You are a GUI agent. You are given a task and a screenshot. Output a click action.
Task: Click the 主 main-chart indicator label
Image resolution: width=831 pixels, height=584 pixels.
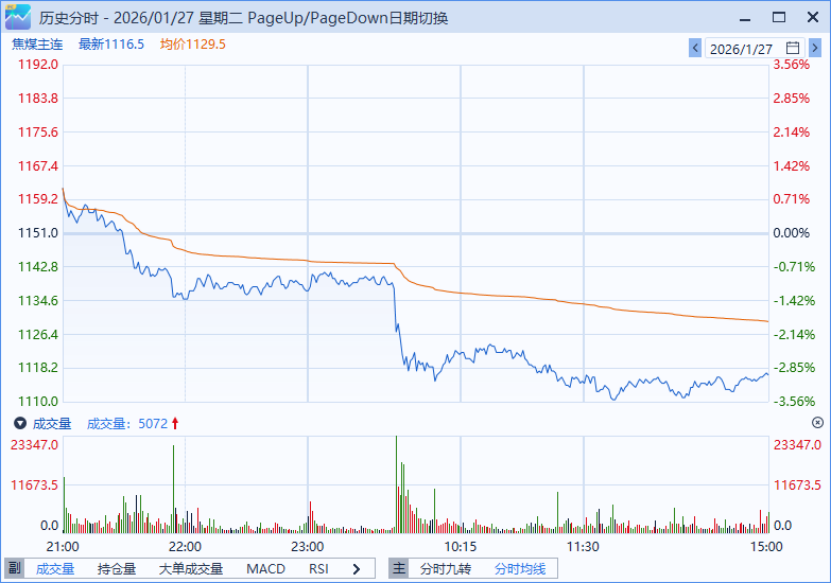[398, 569]
